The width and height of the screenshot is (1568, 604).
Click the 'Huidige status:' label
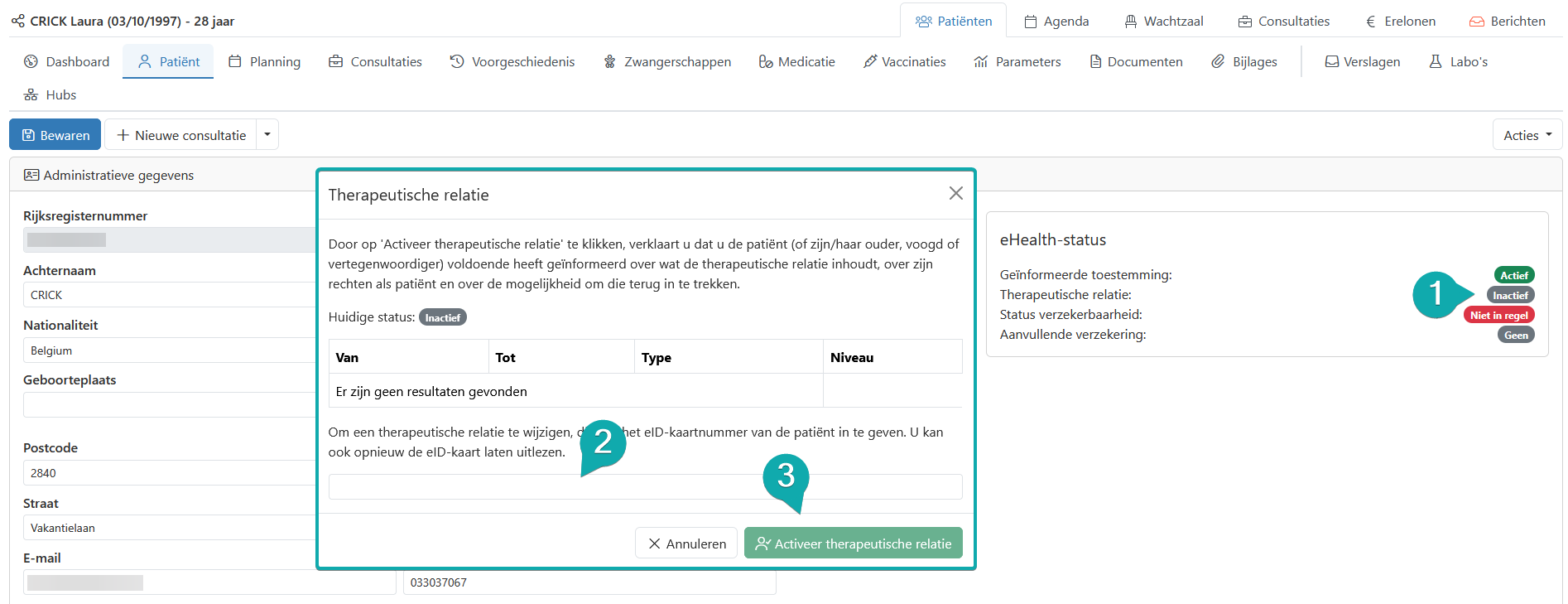point(372,317)
